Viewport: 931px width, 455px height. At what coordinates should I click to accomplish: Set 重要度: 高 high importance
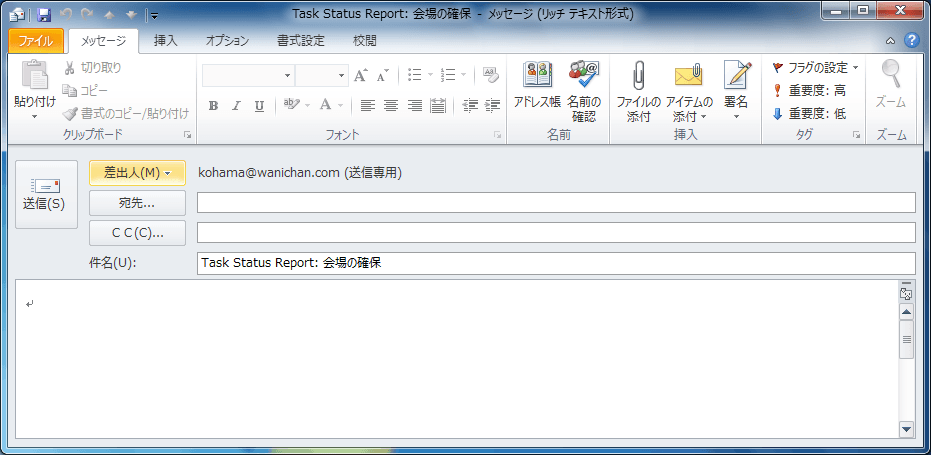[809, 91]
